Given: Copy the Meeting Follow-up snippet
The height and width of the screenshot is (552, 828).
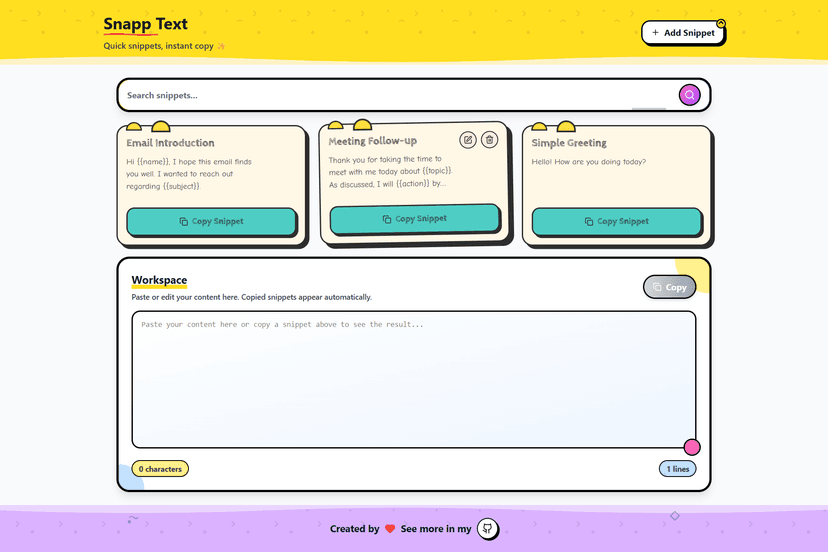Looking at the screenshot, I should click(x=415, y=219).
